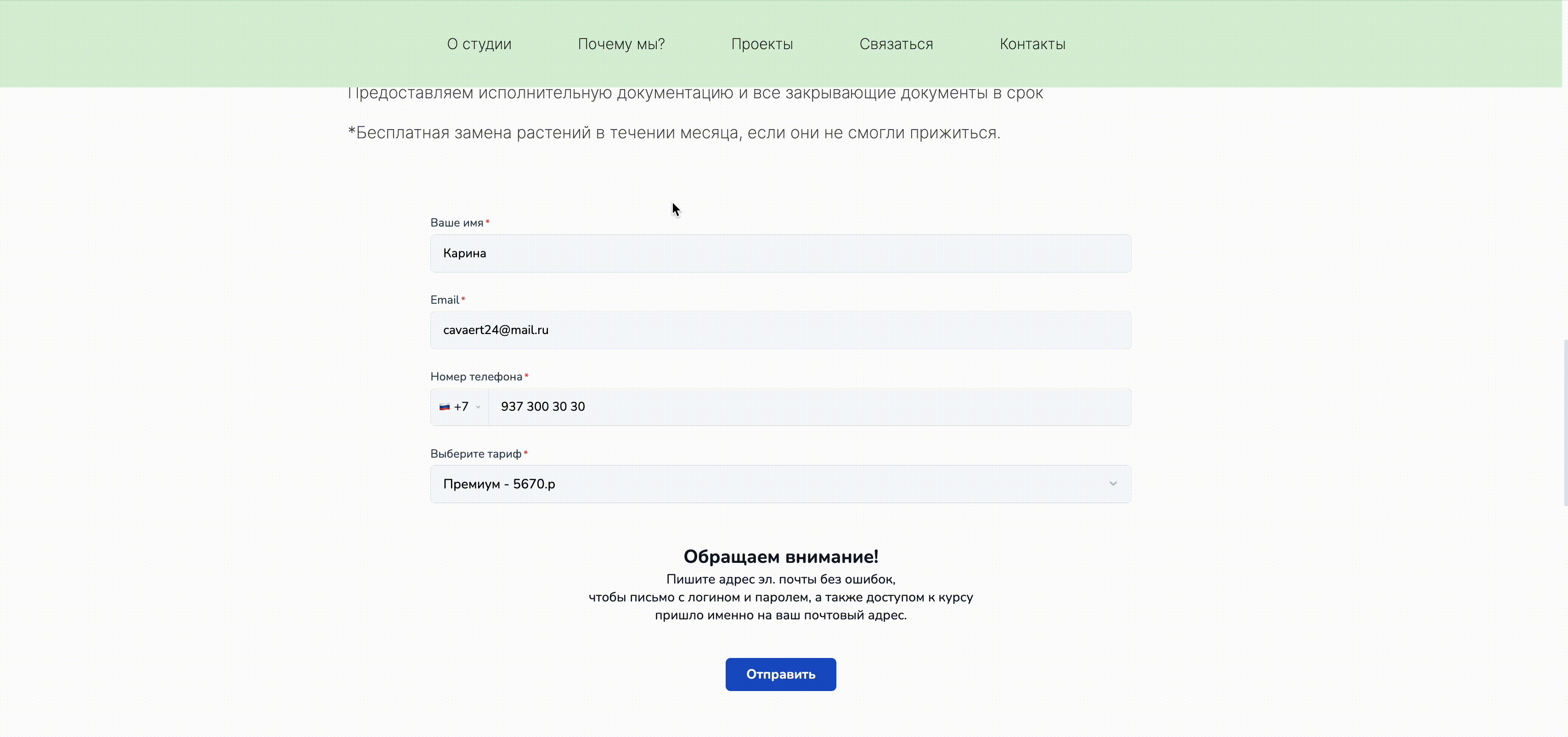Go to the 'Почему мы?' section
1568x737 pixels.
pos(621,44)
